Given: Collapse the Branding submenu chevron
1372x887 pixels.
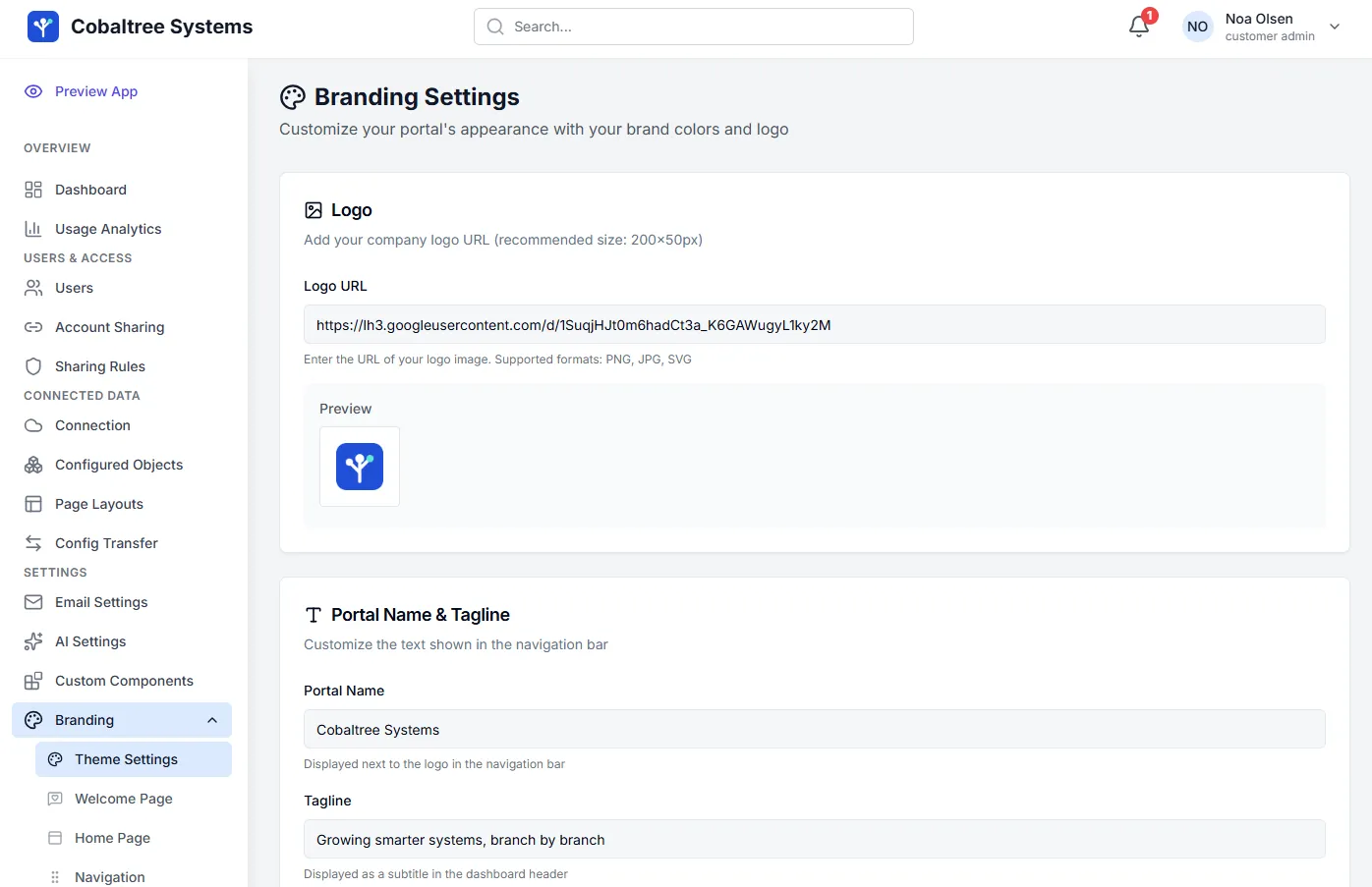Looking at the screenshot, I should [x=212, y=720].
